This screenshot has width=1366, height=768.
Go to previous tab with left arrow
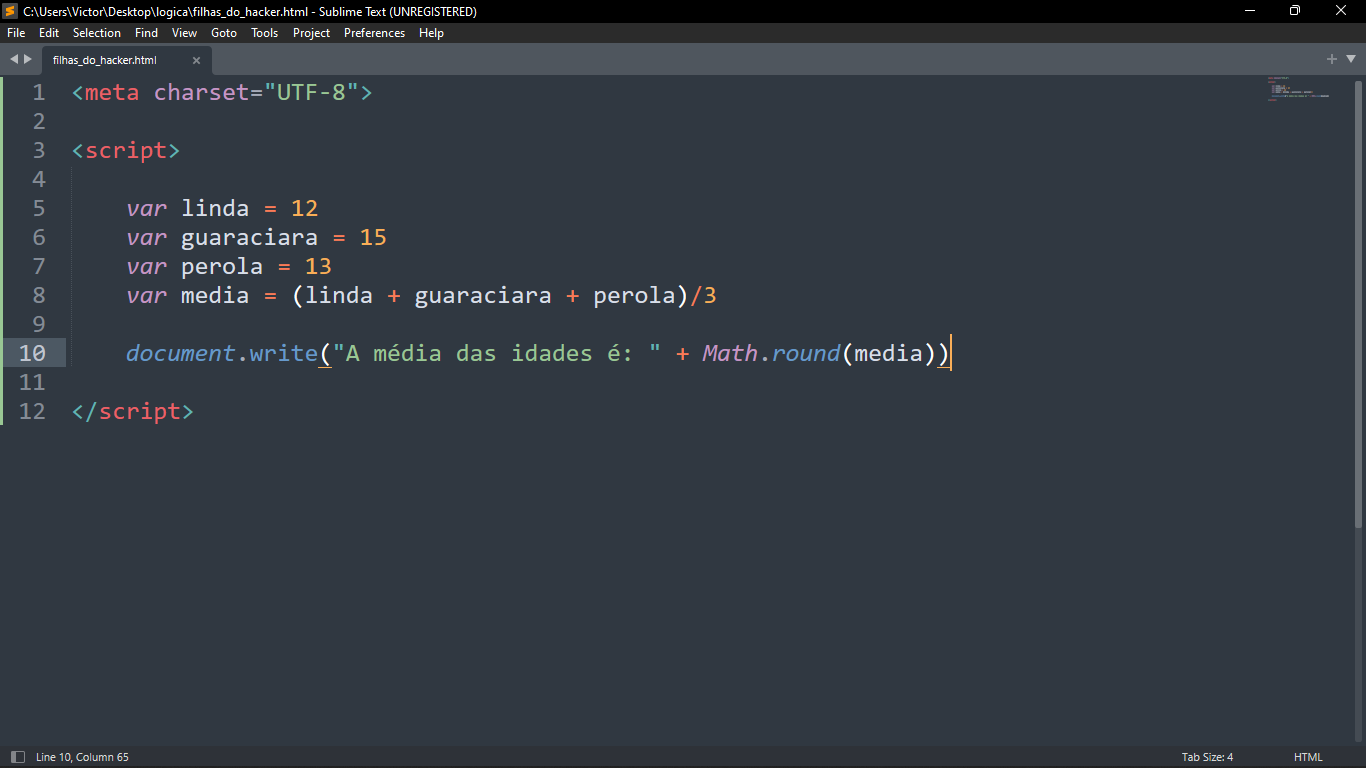14,59
